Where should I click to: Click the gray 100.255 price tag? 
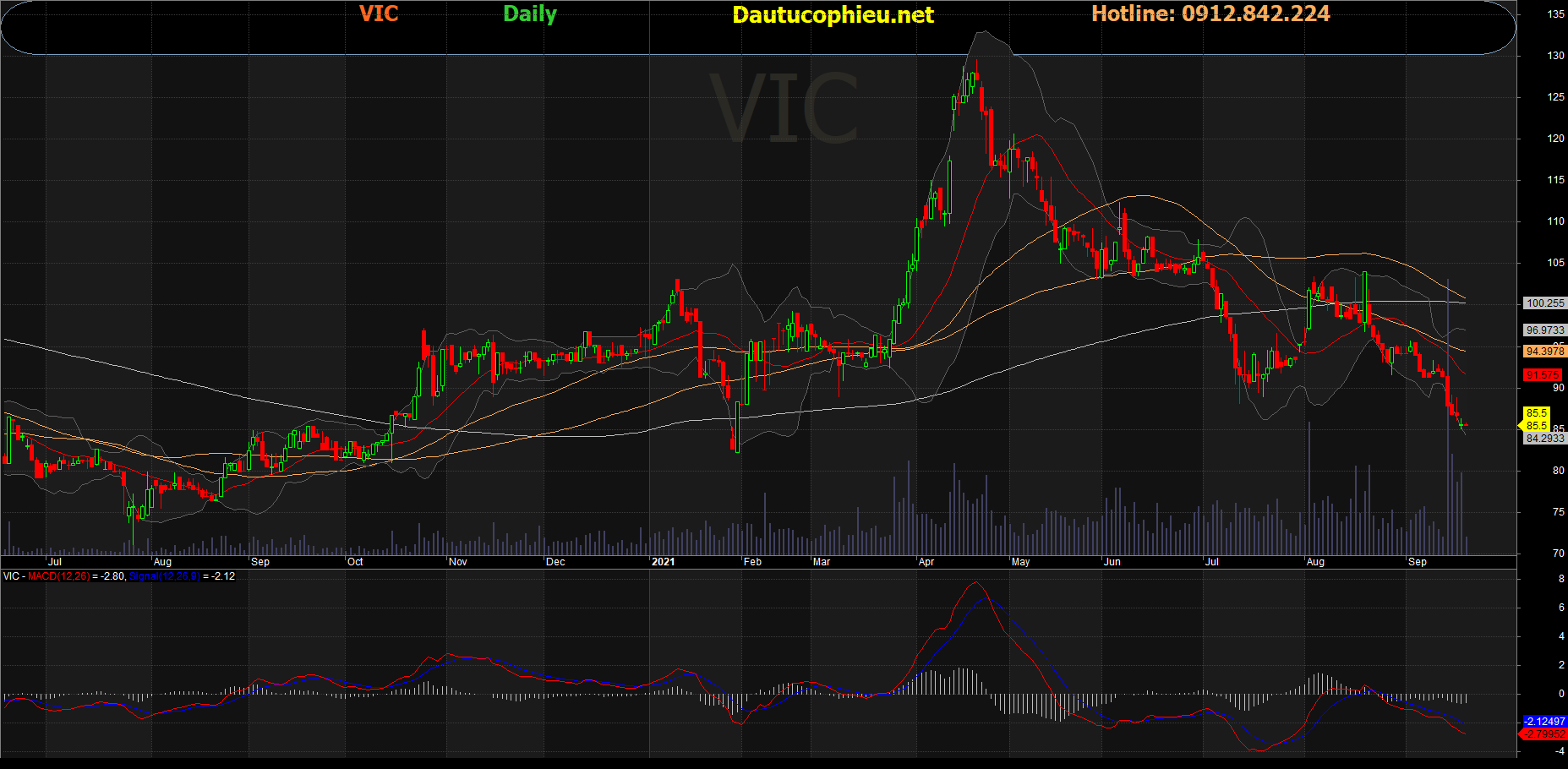(x=1544, y=303)
